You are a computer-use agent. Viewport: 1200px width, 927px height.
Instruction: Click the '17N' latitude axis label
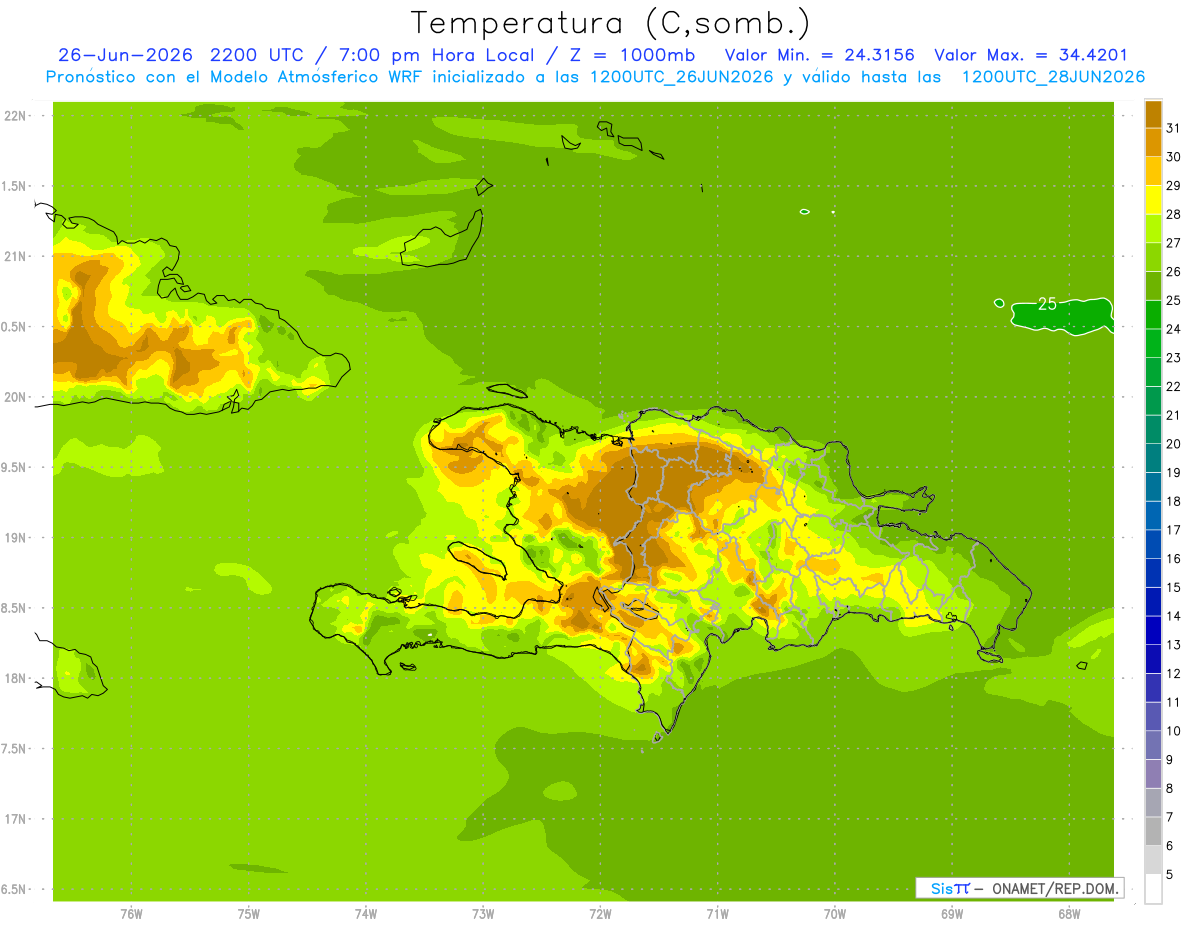(x=17, y=819)
